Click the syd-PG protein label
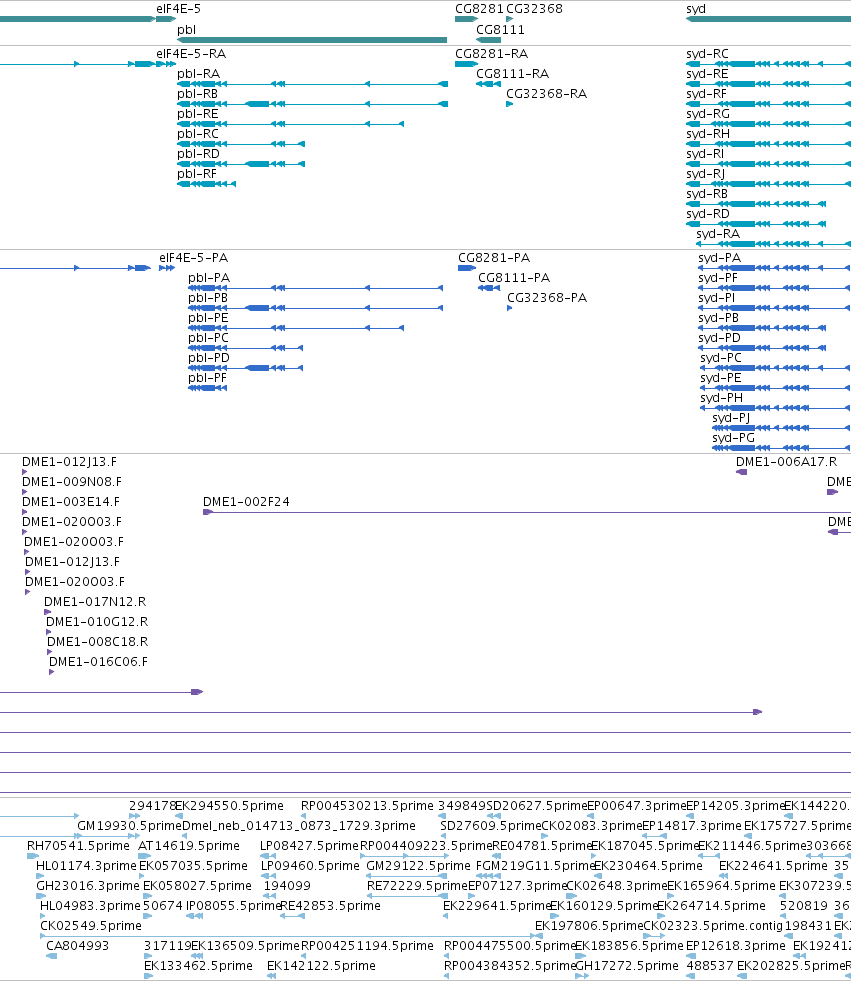Image resolution: width=851 pixels, height=981 pixels. point(733,438)
